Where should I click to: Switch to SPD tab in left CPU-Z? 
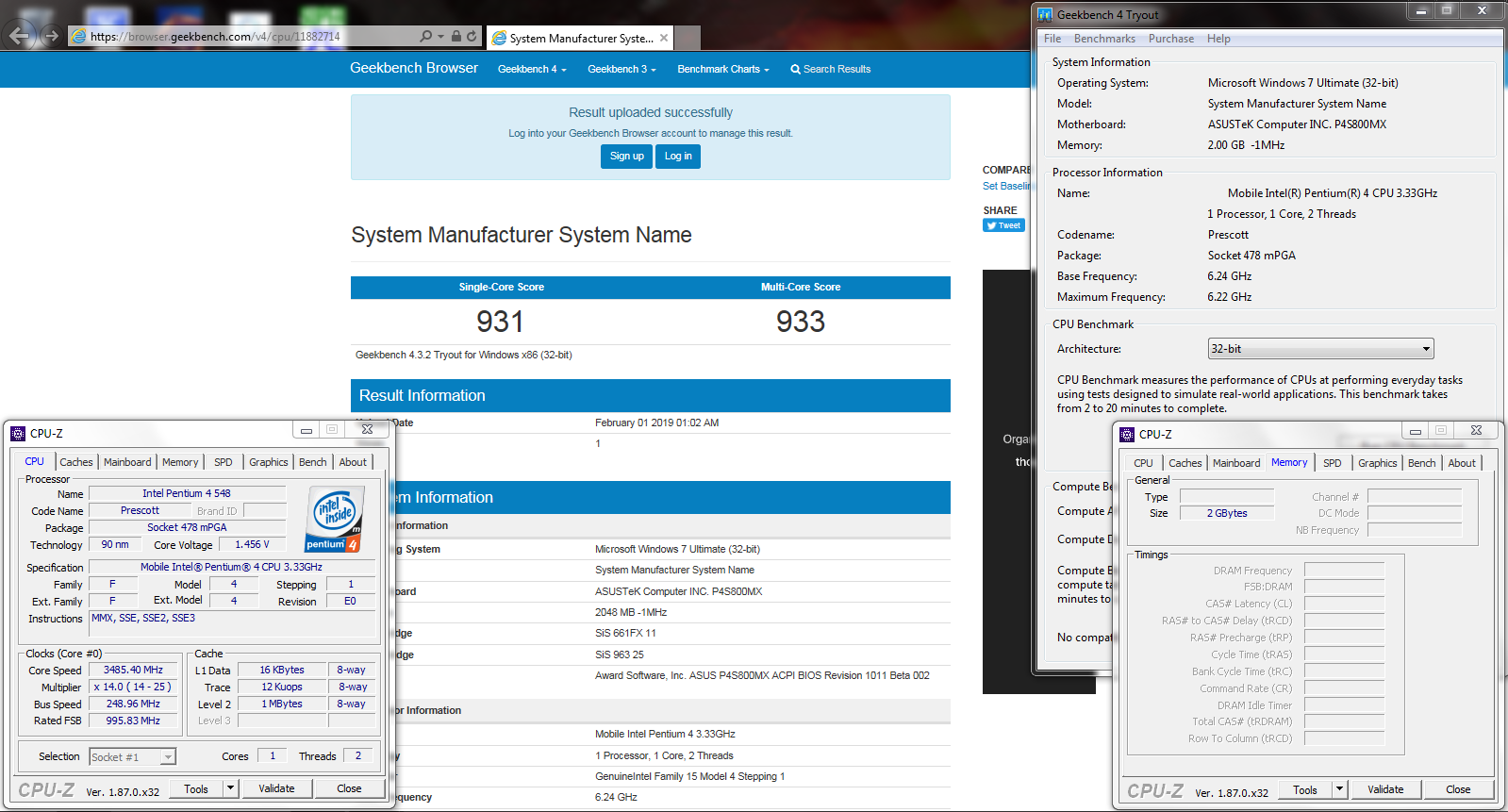(224, 462)
